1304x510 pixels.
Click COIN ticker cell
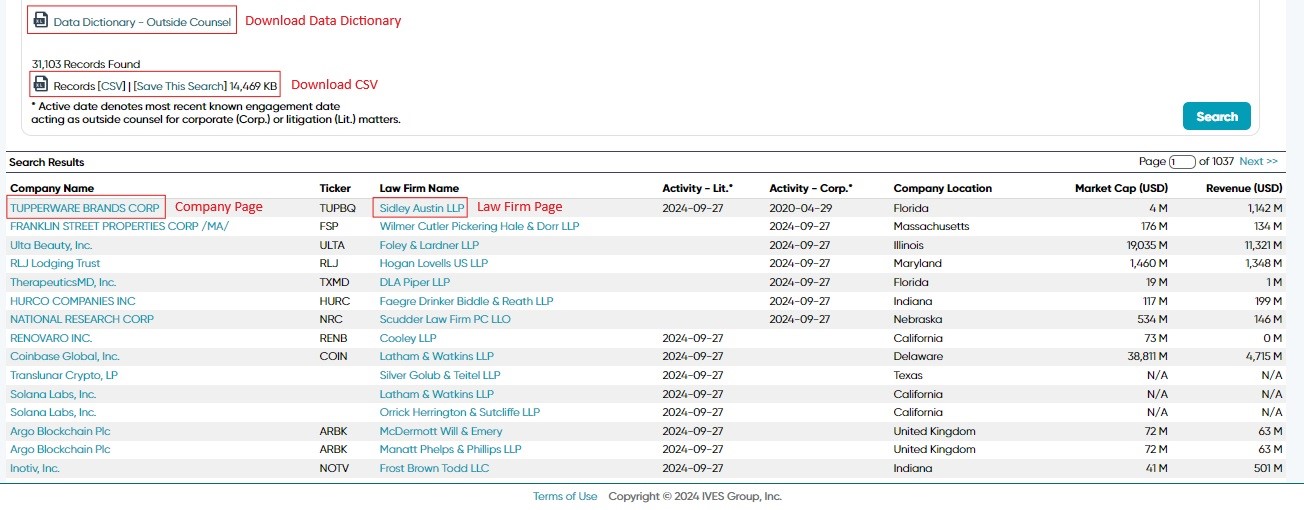(333, 356)
